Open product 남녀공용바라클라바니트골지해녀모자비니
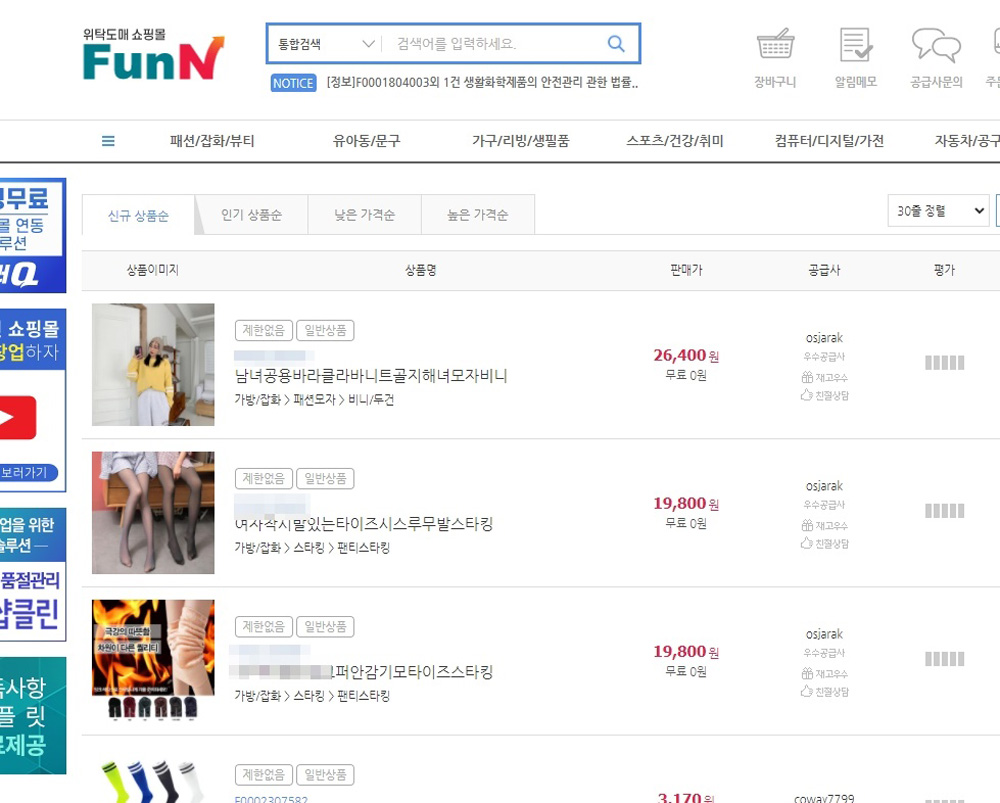This screenshot has width=1000, height=803. click(x=371, y=376)
